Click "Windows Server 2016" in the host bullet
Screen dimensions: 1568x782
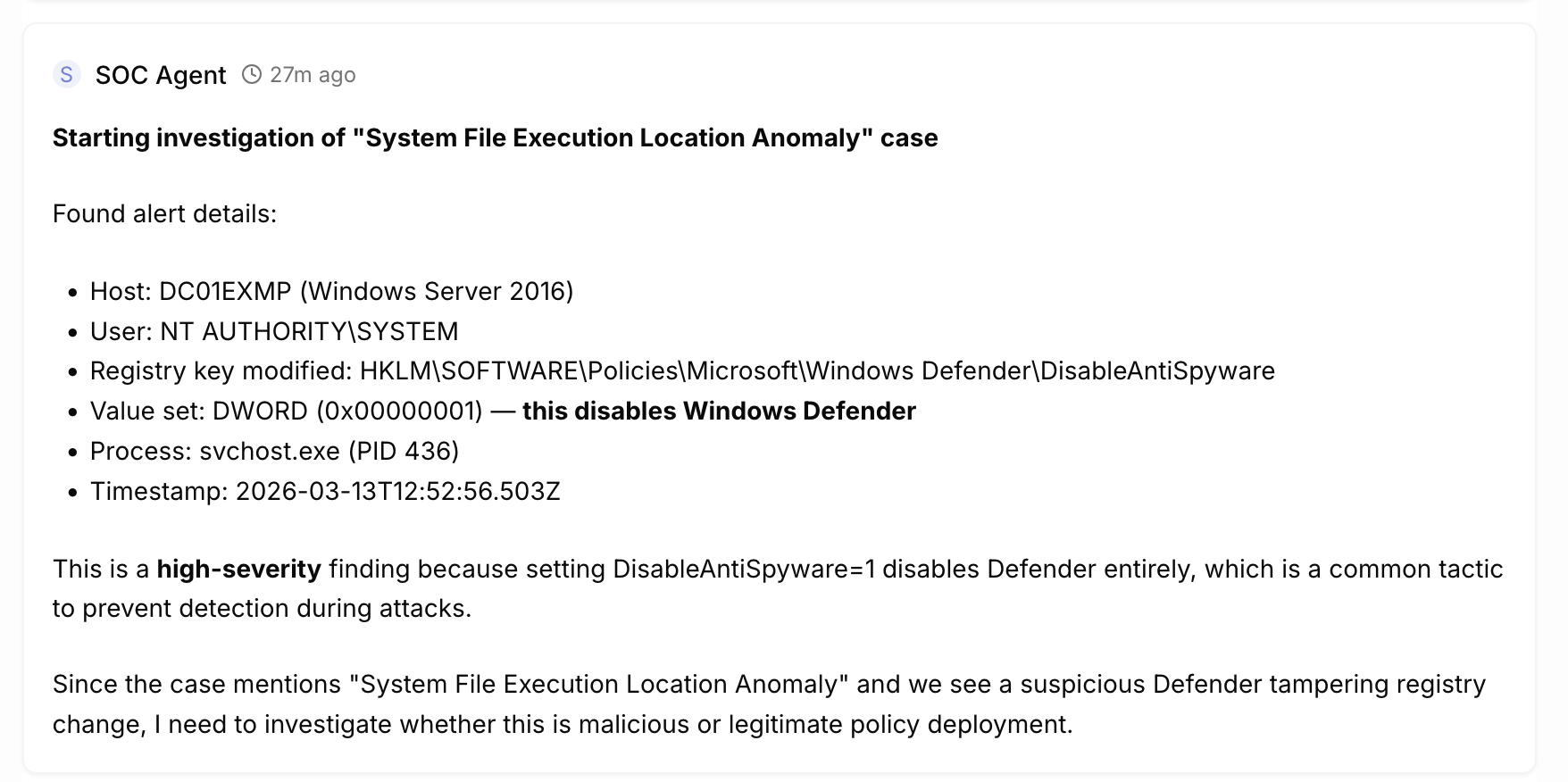437,292
